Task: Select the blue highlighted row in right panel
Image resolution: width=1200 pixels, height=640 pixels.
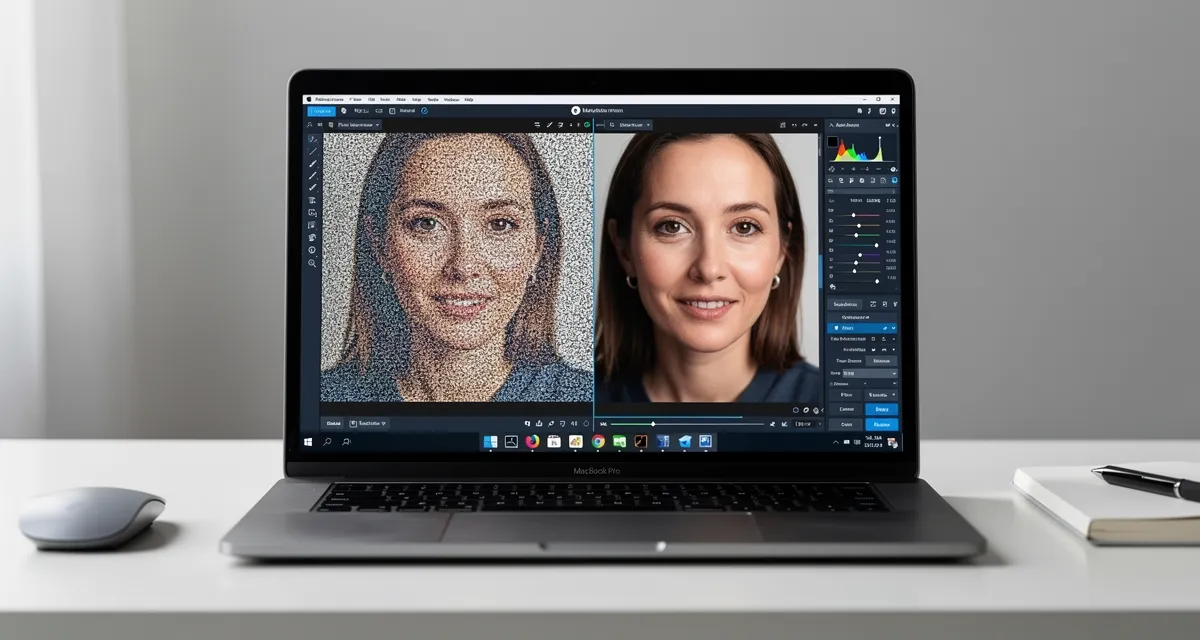Action: tap(861, 328)
